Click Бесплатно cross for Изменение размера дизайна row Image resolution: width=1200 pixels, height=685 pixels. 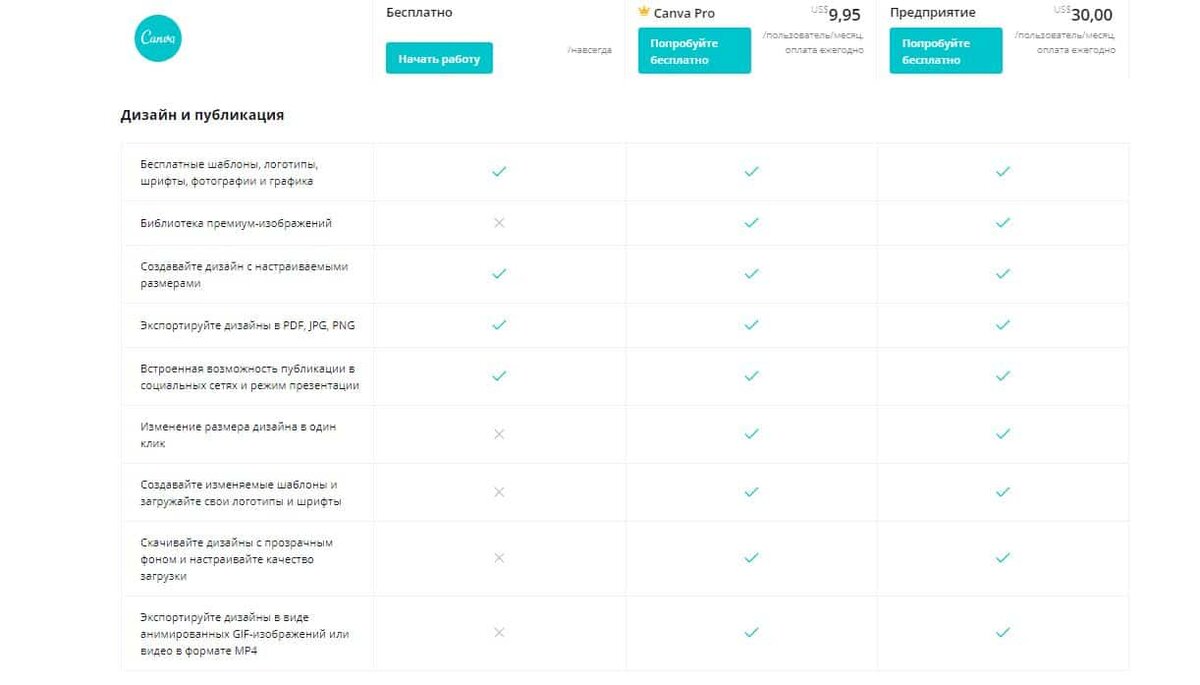[499, 434]
